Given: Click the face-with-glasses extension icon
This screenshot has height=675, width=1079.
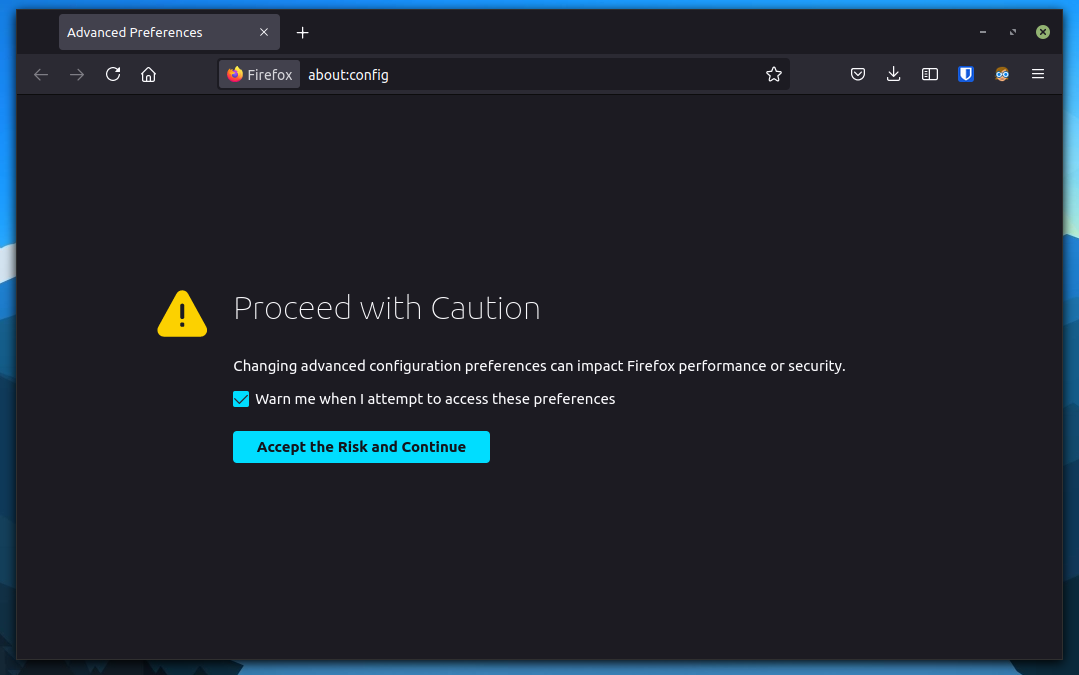Looking at the screenshot, I should coord(1002,74).
